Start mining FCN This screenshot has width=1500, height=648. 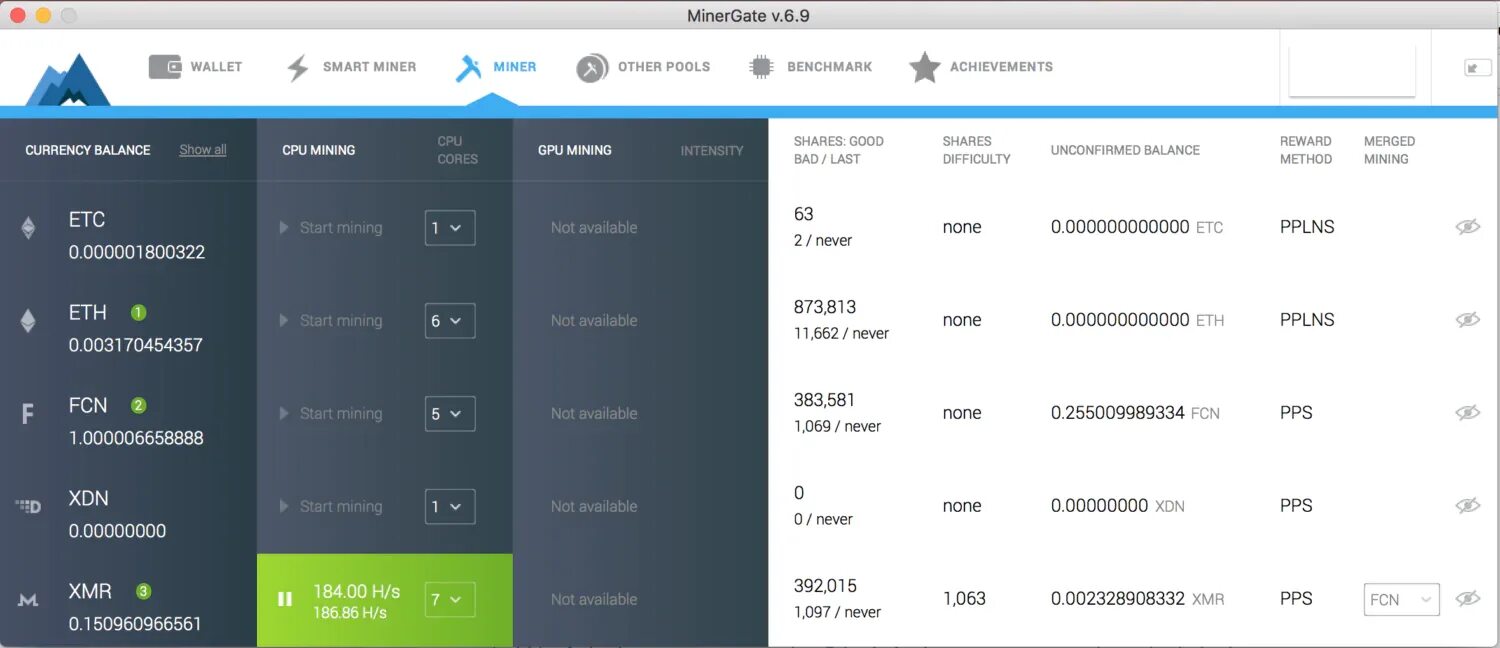[331, 414]
